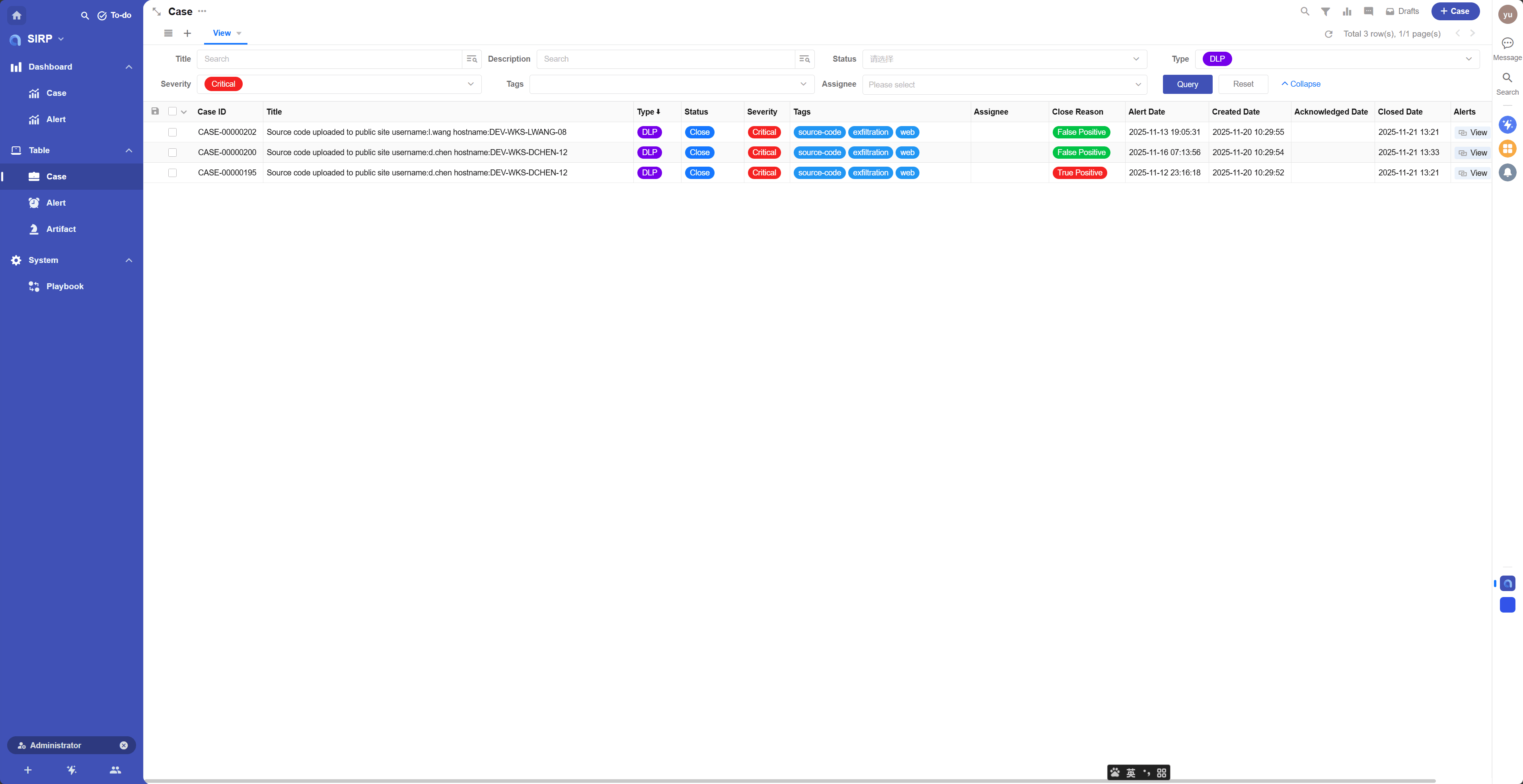The image size is (1523, 784).
Task: Open the Playbook menu item
Action: 65,287
